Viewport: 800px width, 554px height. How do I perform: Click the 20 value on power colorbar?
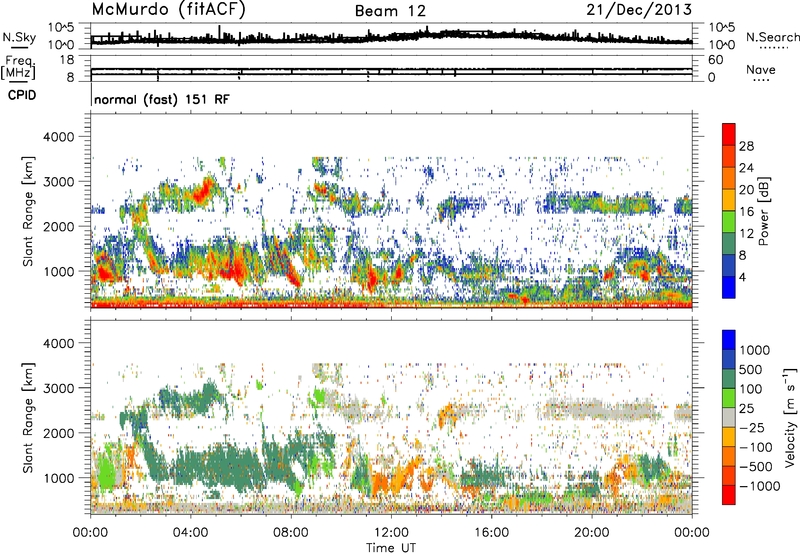(746, 190)
